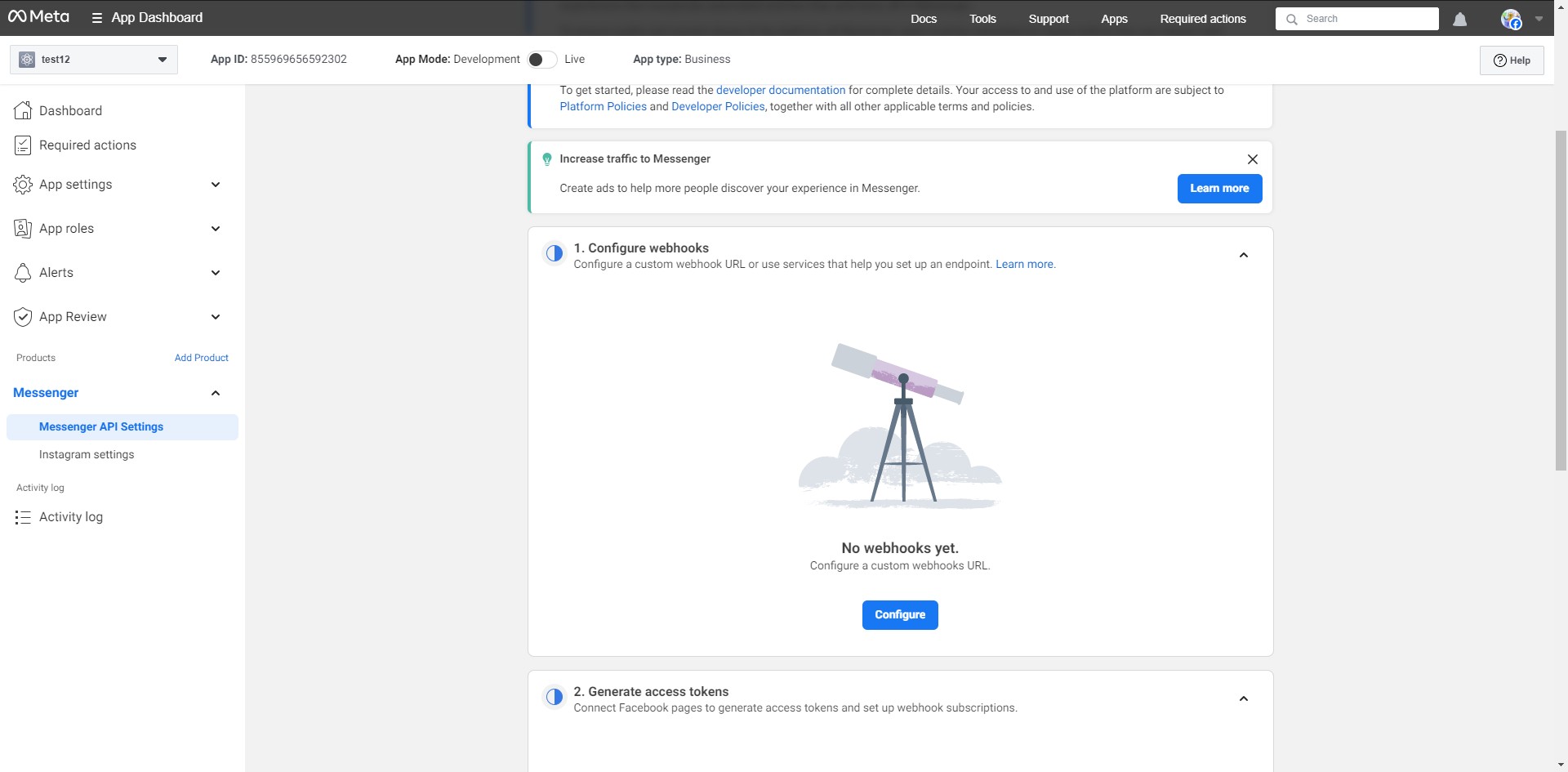Click the blue Configure button
Screen dimensions: 1568x772
pos(899,615)
